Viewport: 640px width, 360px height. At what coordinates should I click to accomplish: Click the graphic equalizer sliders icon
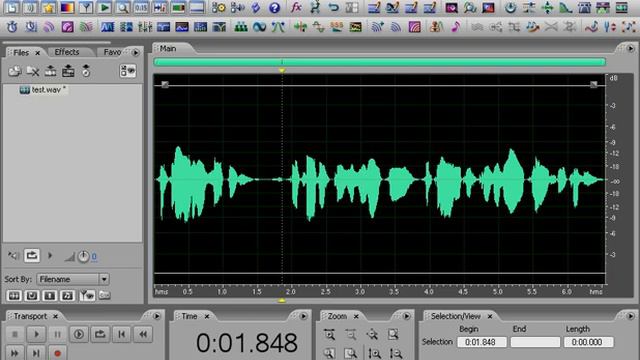pyautogui.click(x=145, y=27)
